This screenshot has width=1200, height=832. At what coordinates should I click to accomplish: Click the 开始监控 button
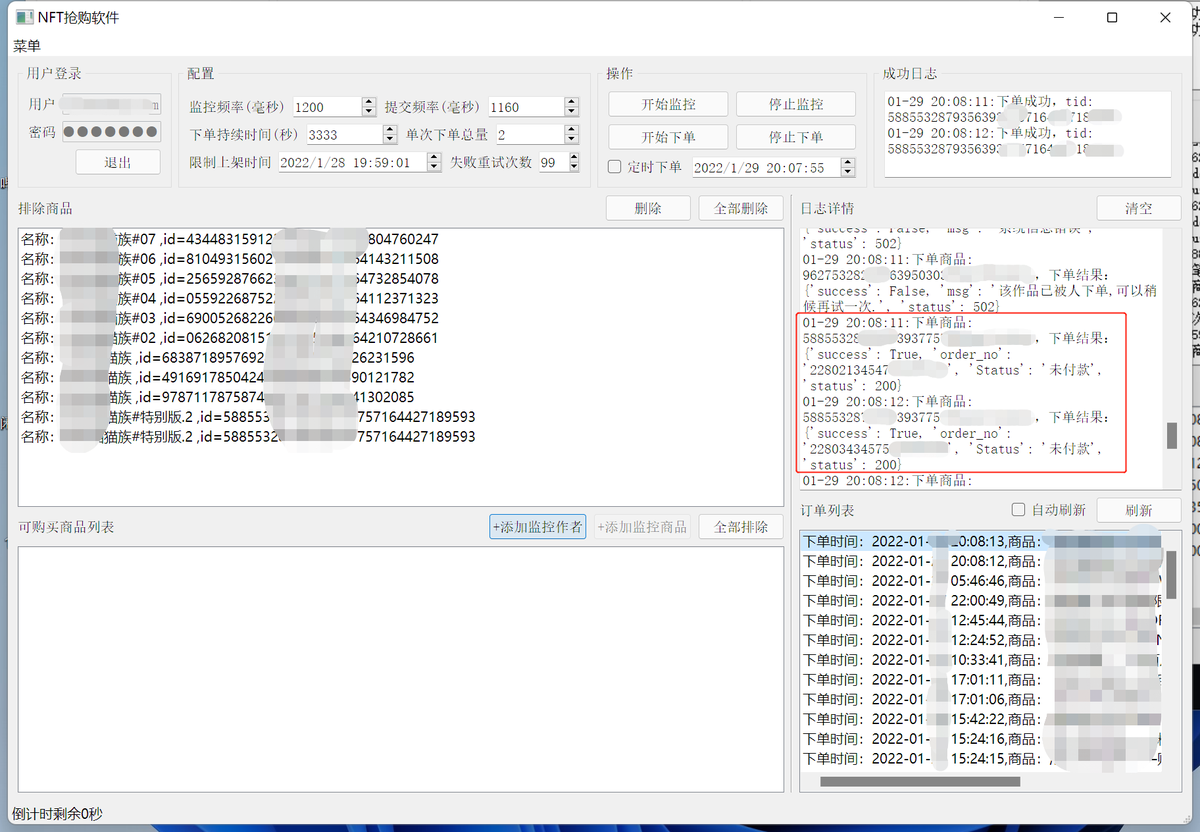pyautogui.click(x=668, y=104)
